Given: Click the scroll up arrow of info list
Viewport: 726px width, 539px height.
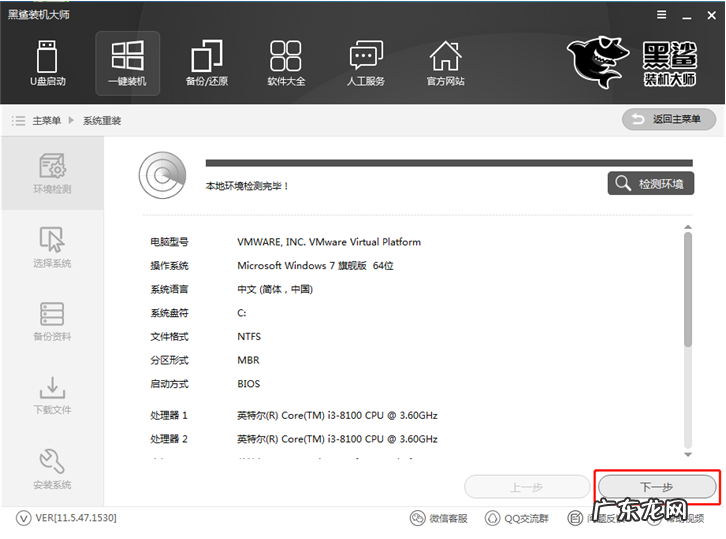Looking at the screenshot, I should [x=688, y=227].
